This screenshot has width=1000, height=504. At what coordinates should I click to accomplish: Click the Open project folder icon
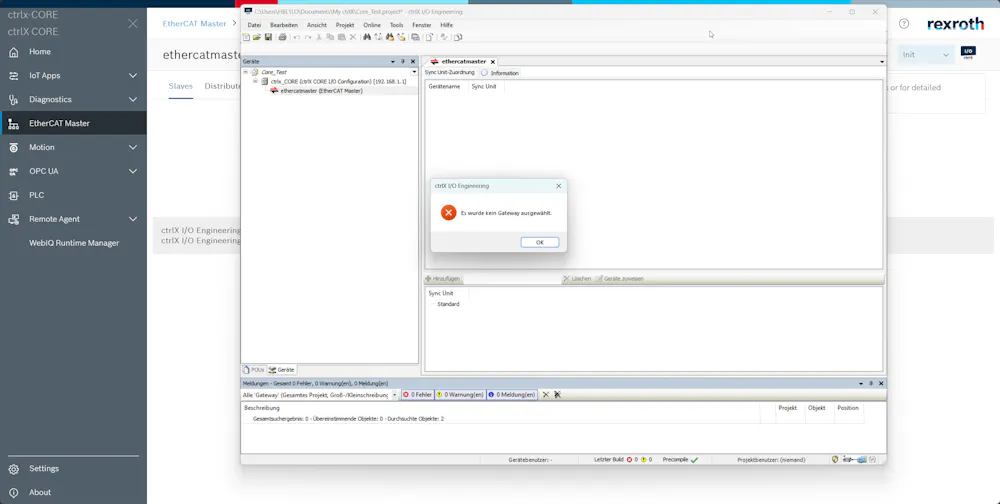[257, 37]
